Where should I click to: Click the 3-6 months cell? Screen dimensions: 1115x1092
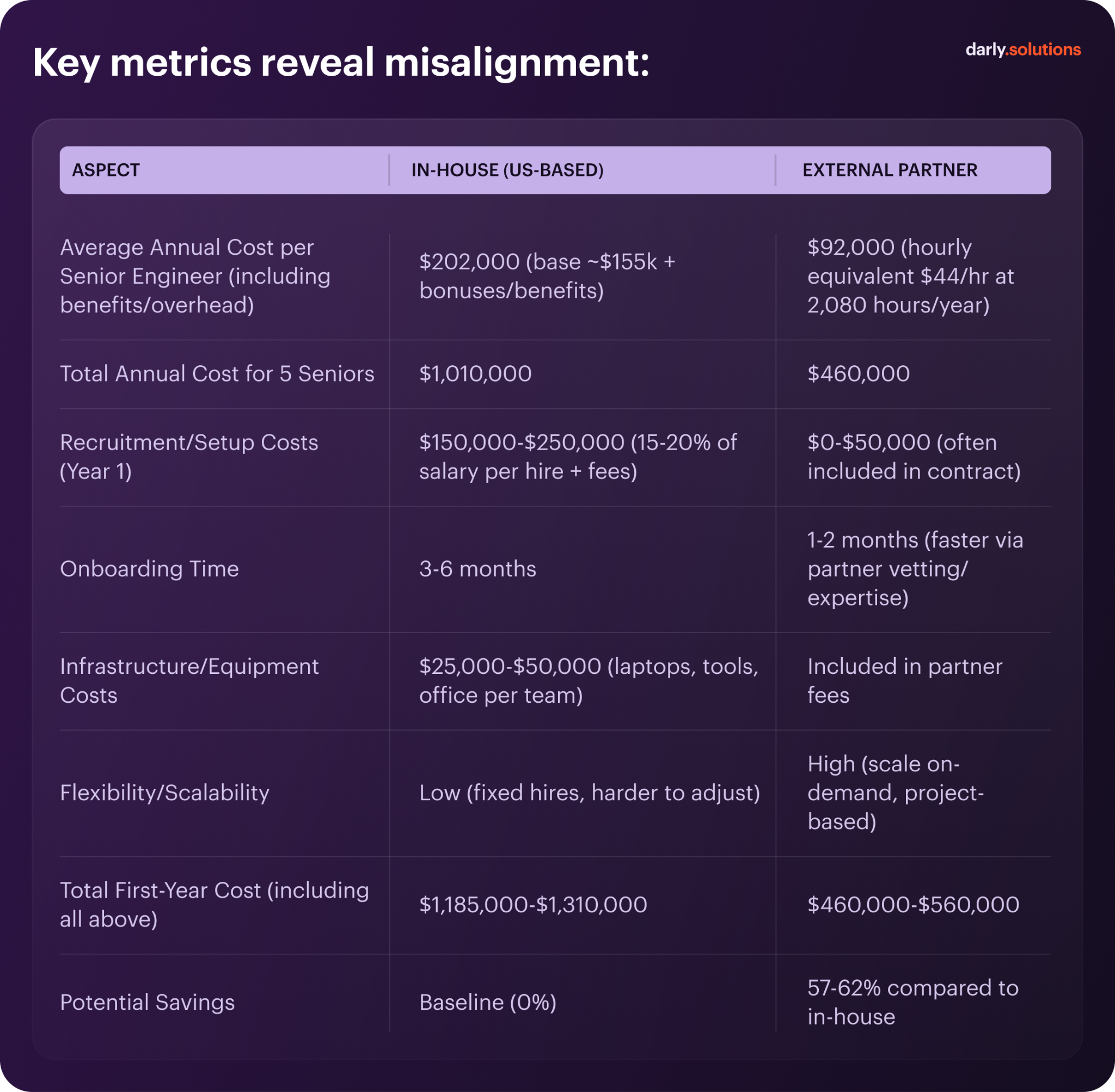[x=478, y=569]
